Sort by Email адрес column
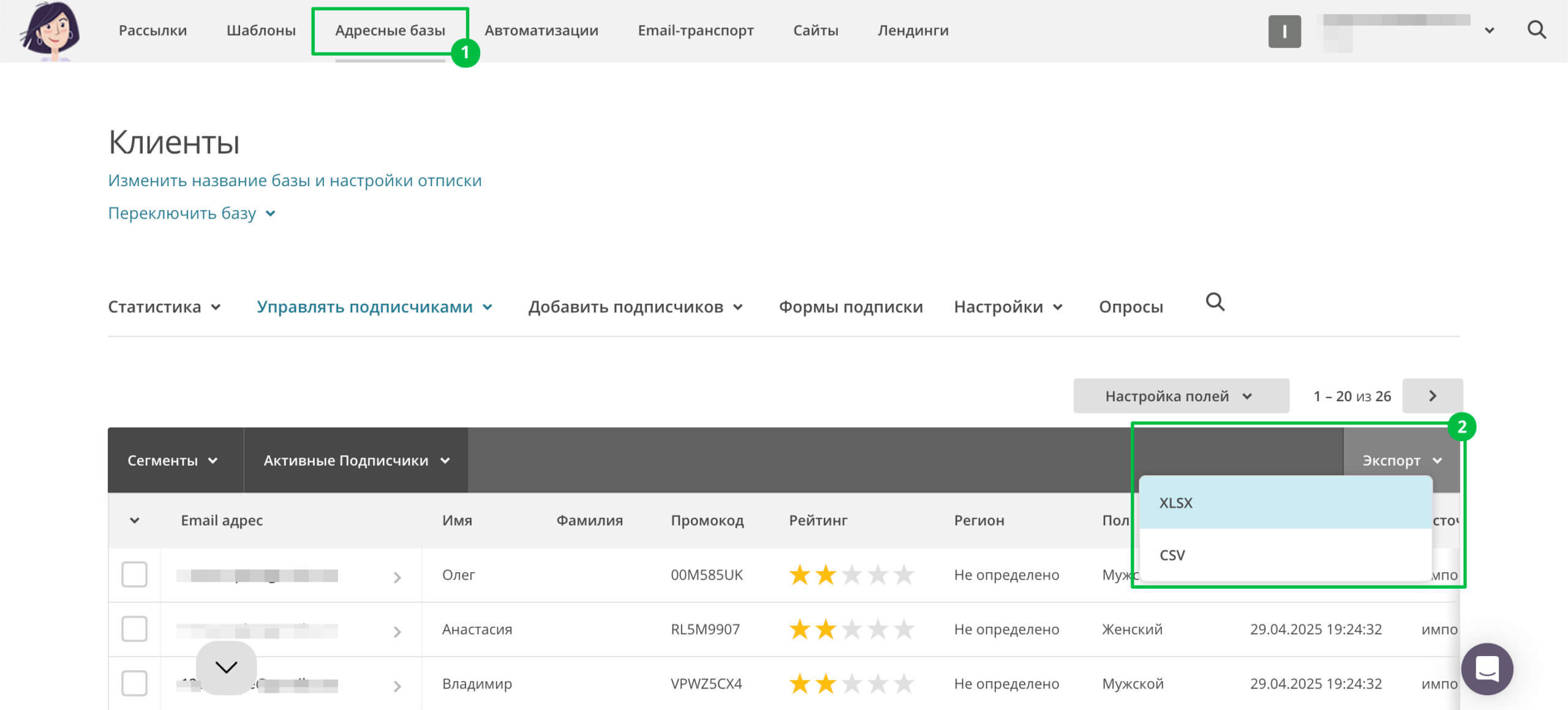 (222, 520)
